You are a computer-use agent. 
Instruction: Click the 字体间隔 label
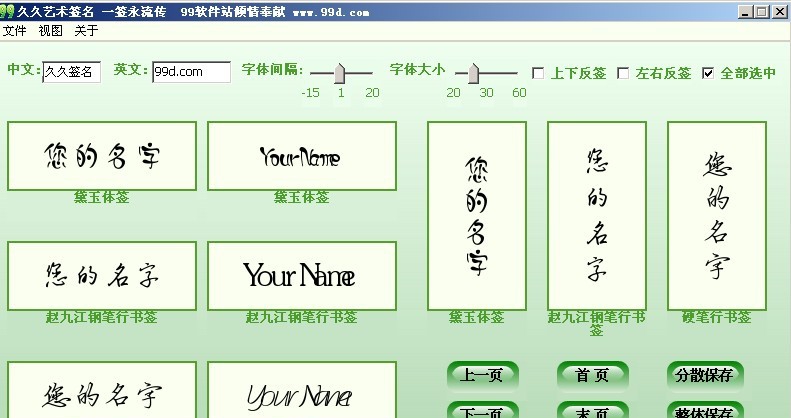tap(272, 69)
